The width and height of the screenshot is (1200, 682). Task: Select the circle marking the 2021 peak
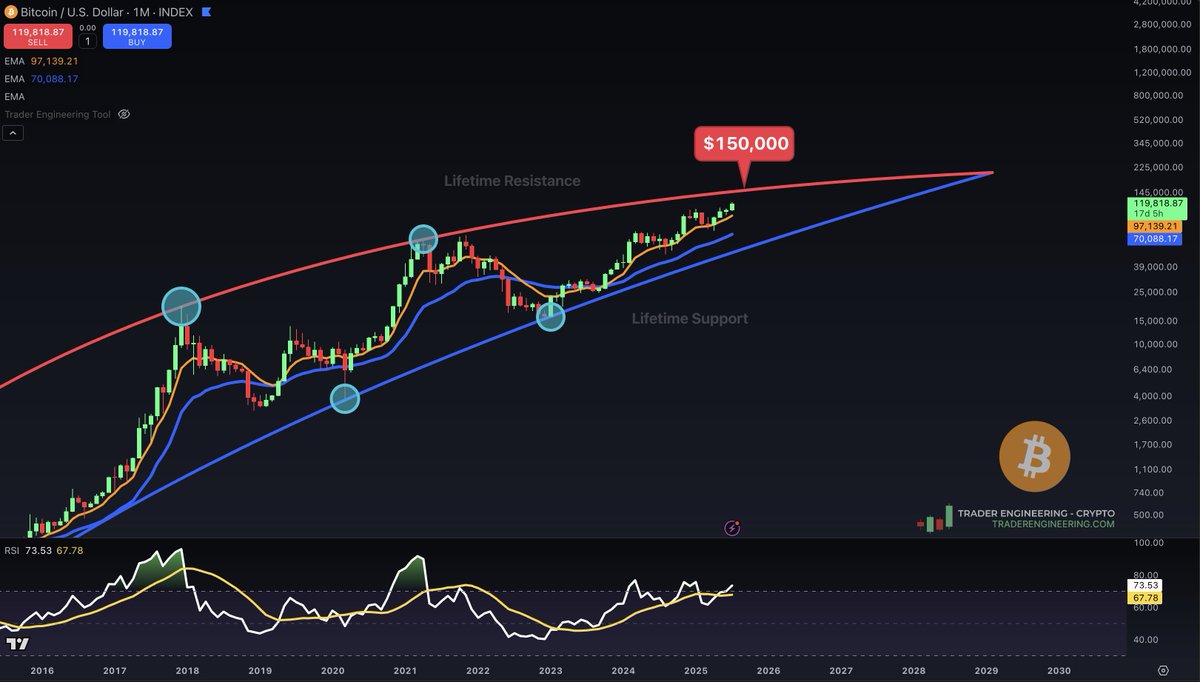point(424,239)
